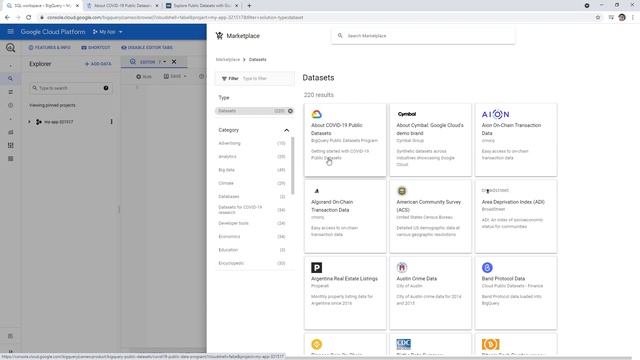Click the Type to filter input field
Screen dimensions: 640x360
(267, 78)
